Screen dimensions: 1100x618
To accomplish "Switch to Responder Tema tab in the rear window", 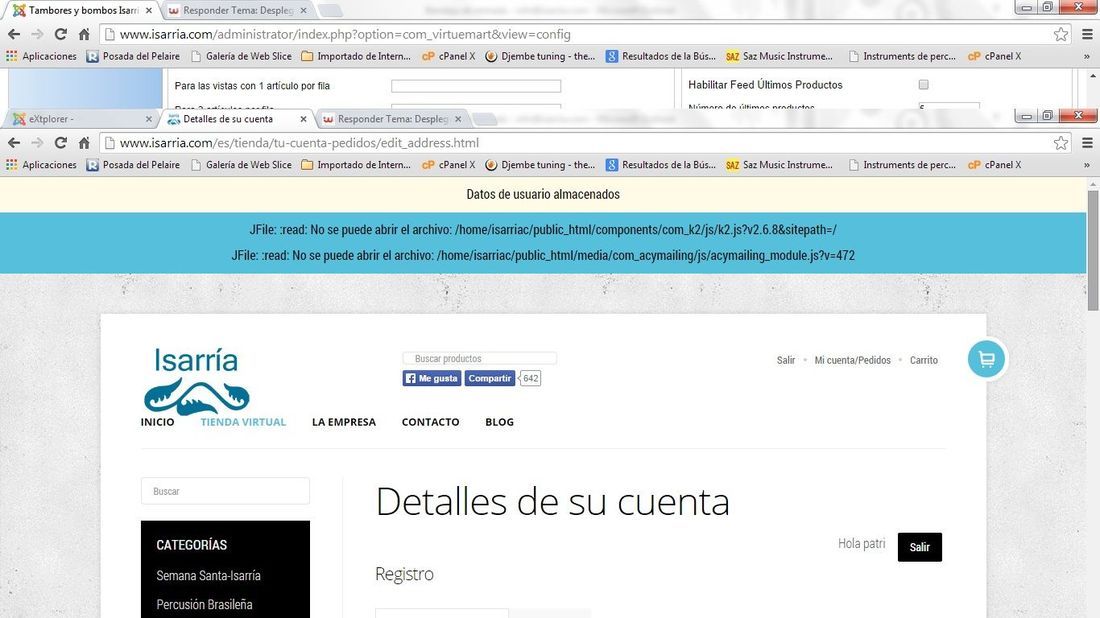I will [x=235, y=11].
